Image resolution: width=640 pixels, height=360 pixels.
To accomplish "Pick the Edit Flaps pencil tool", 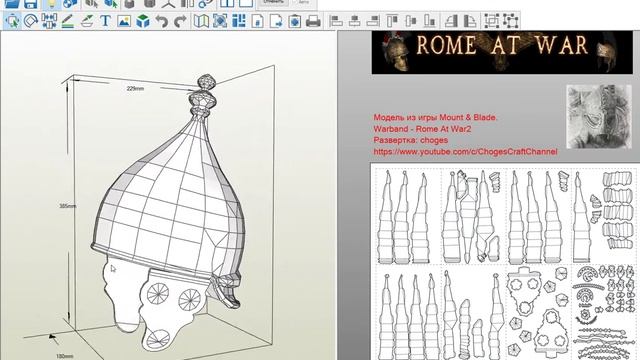I will tap(68, 21).
